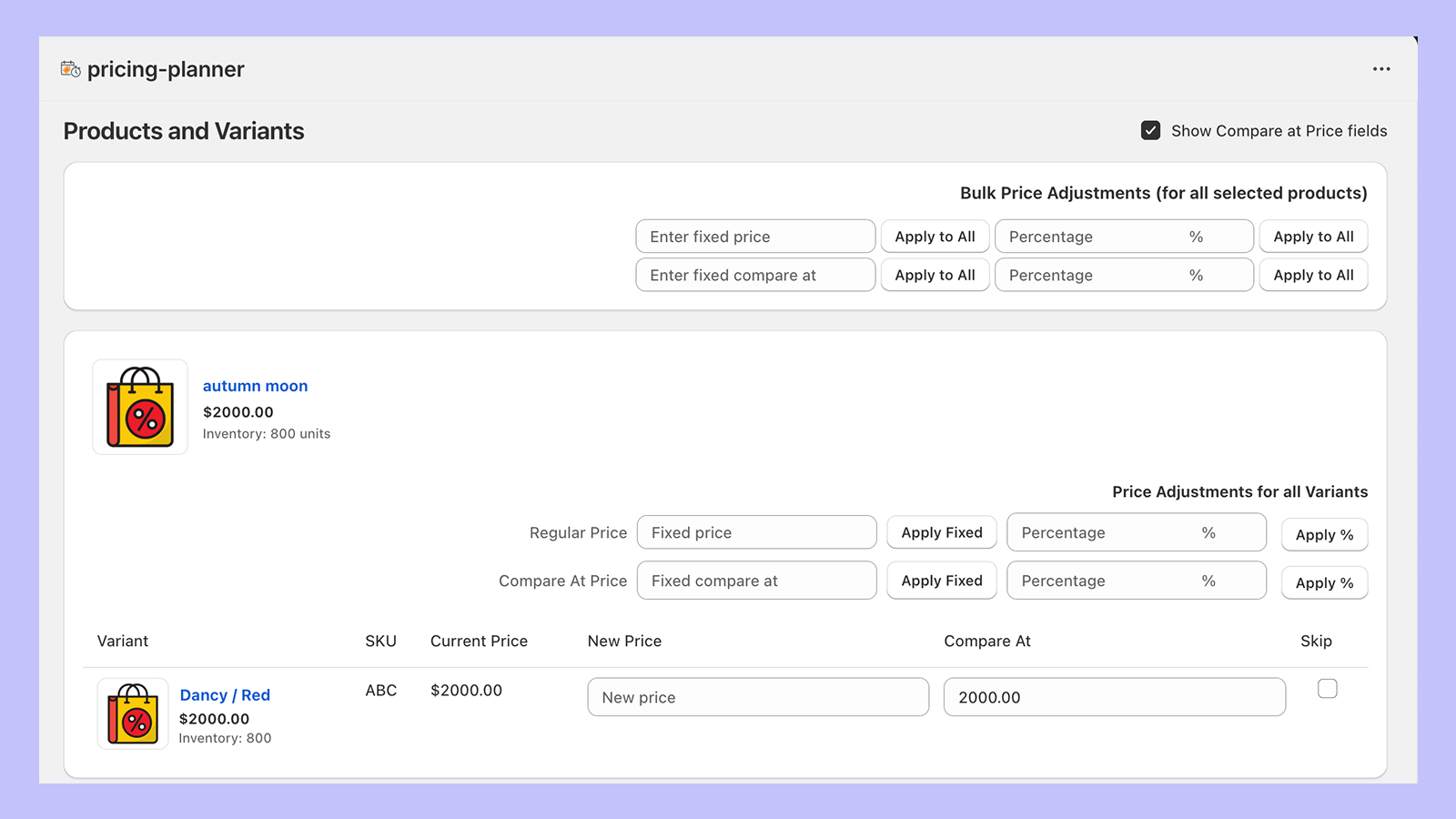Click Apply Fixed for Compare At Price
This screenshot has height=819, width=1456.
[x=941, y=581]
